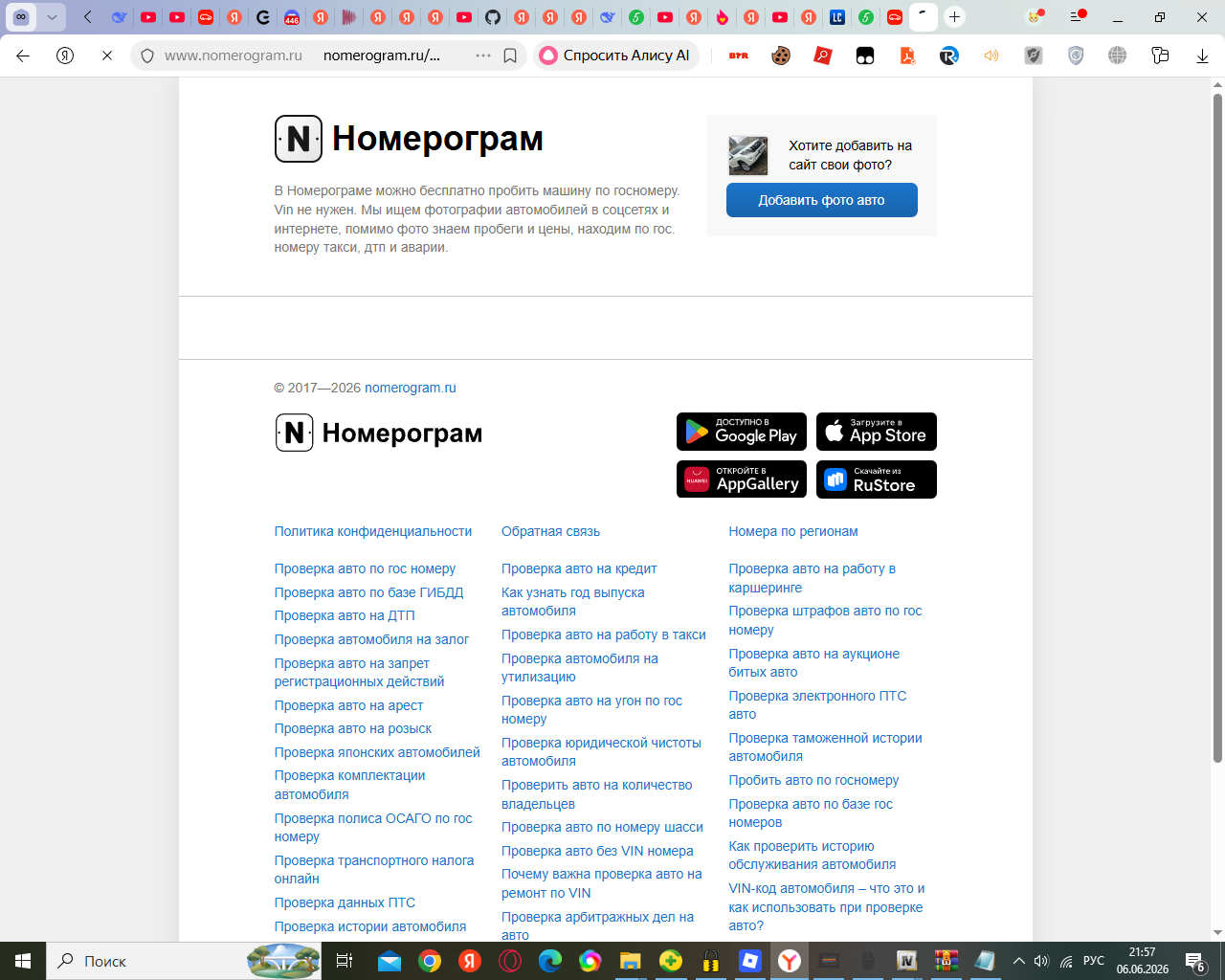The height and width of the screenshot is (980, 1225).
Task: Click the red magnifier extension icon
Action: 823,56
